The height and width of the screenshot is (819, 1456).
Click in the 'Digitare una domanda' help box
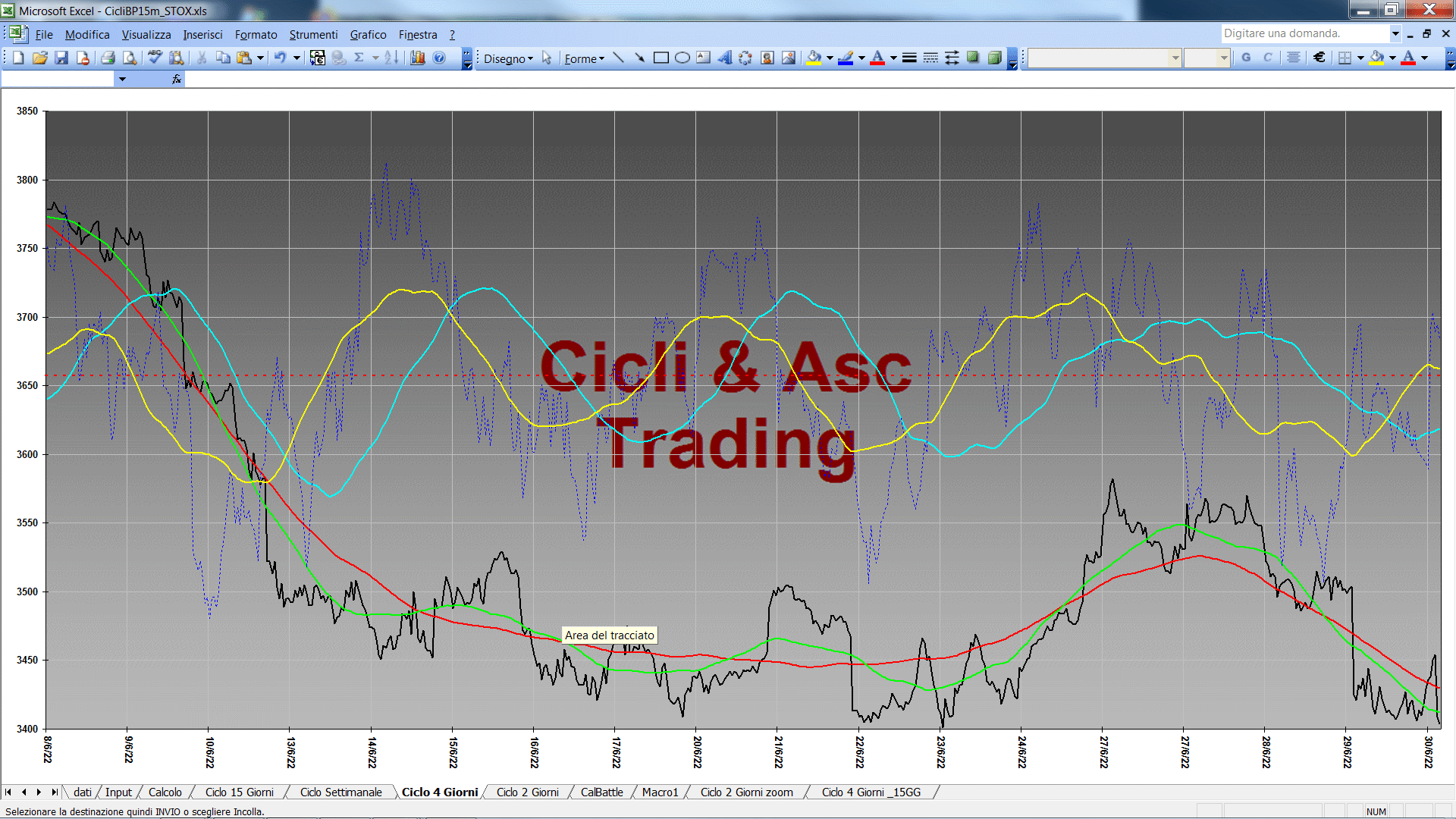1304,33
